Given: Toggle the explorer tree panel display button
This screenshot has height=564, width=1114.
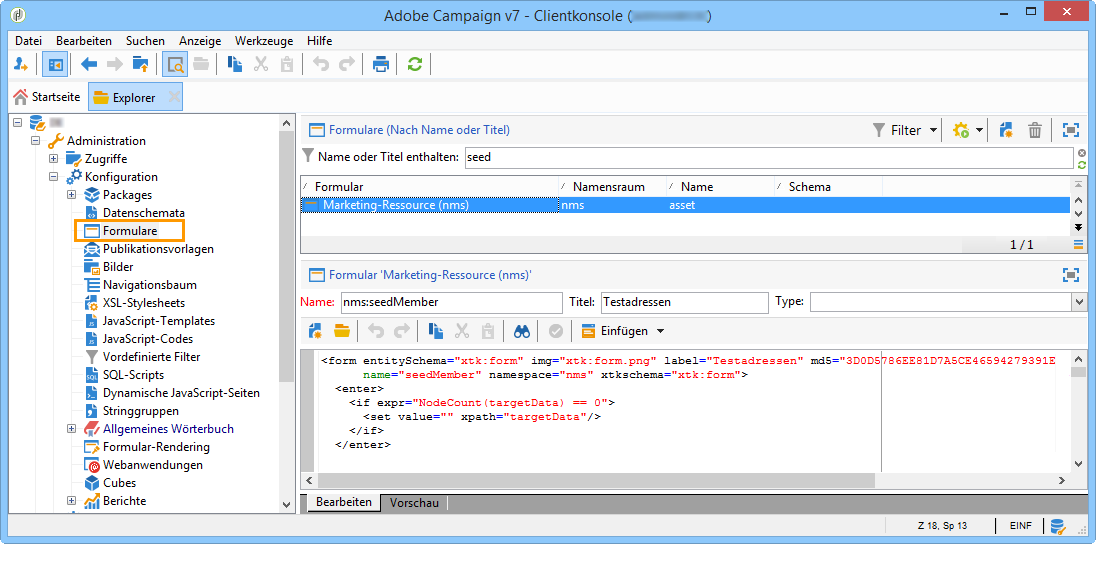Looking at the screenshot, I should 55,64.
